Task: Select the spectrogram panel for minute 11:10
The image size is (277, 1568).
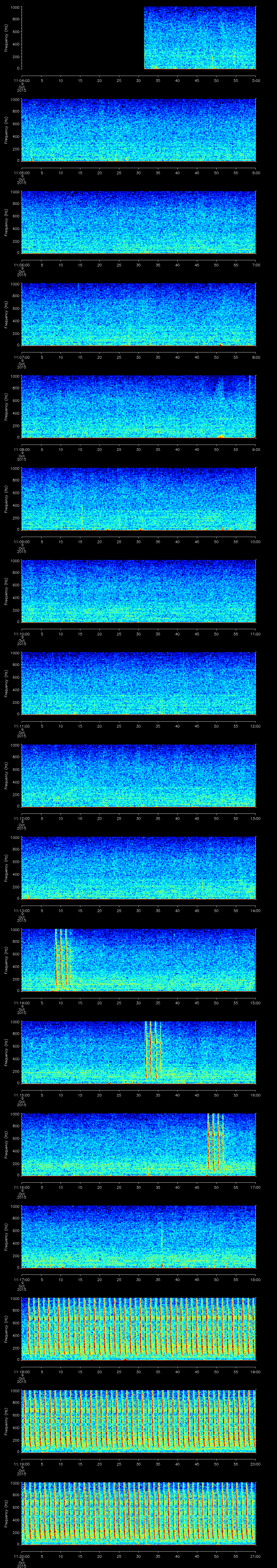Action: point(138,591)
